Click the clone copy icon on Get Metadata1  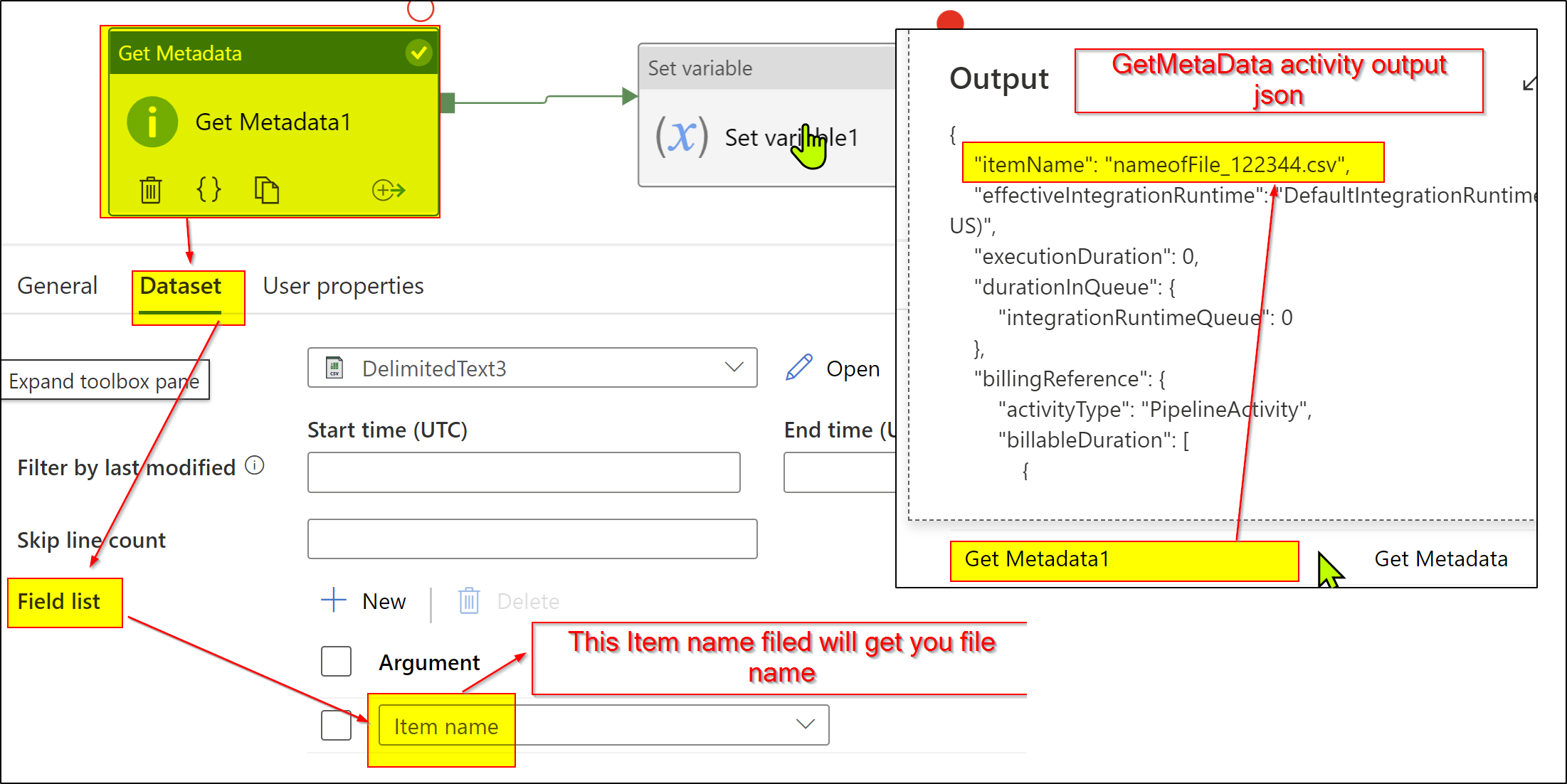pyautogui.click(x=266, y=190)
